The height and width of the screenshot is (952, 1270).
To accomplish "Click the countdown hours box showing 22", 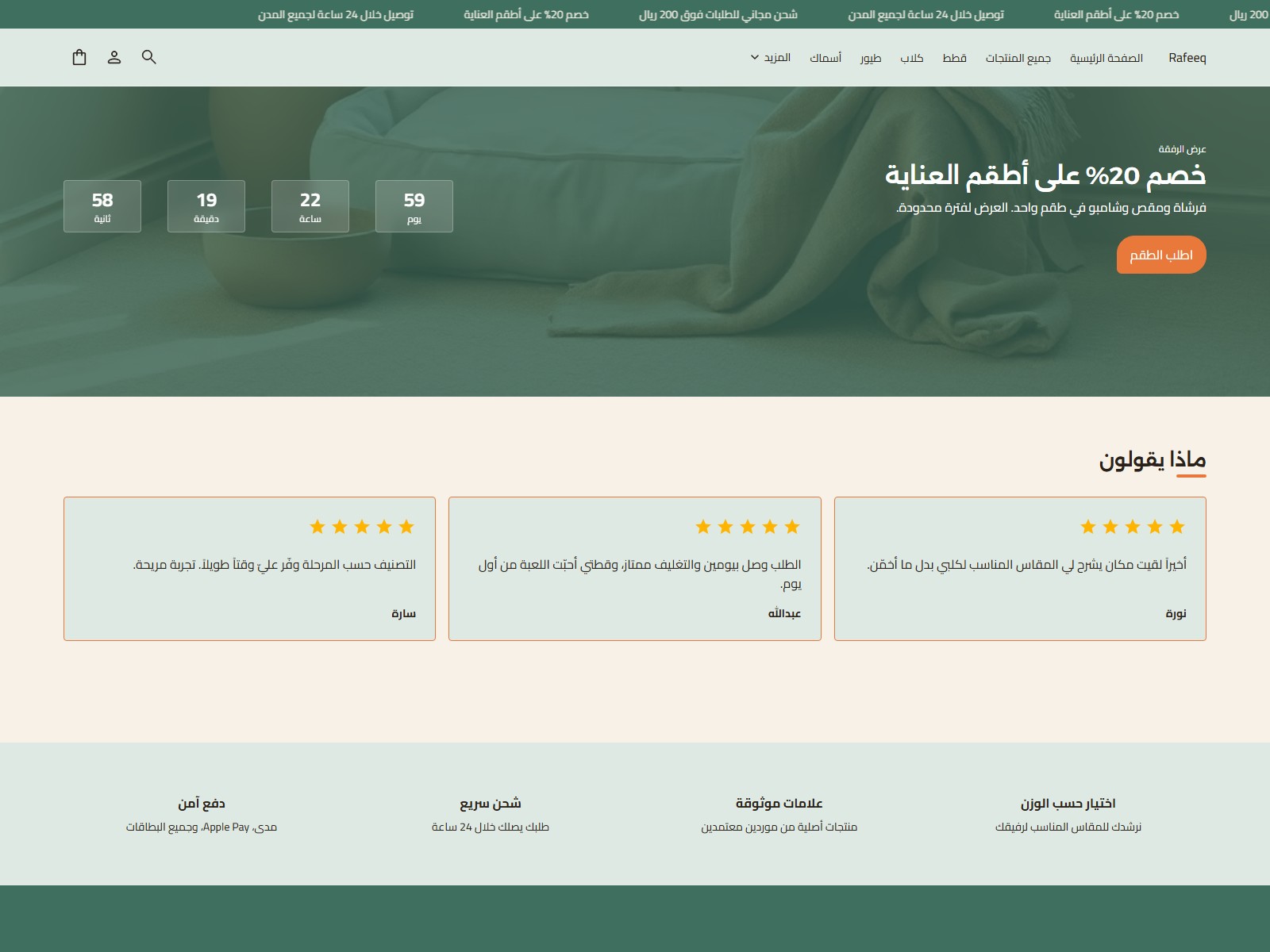I will (310, 206).
